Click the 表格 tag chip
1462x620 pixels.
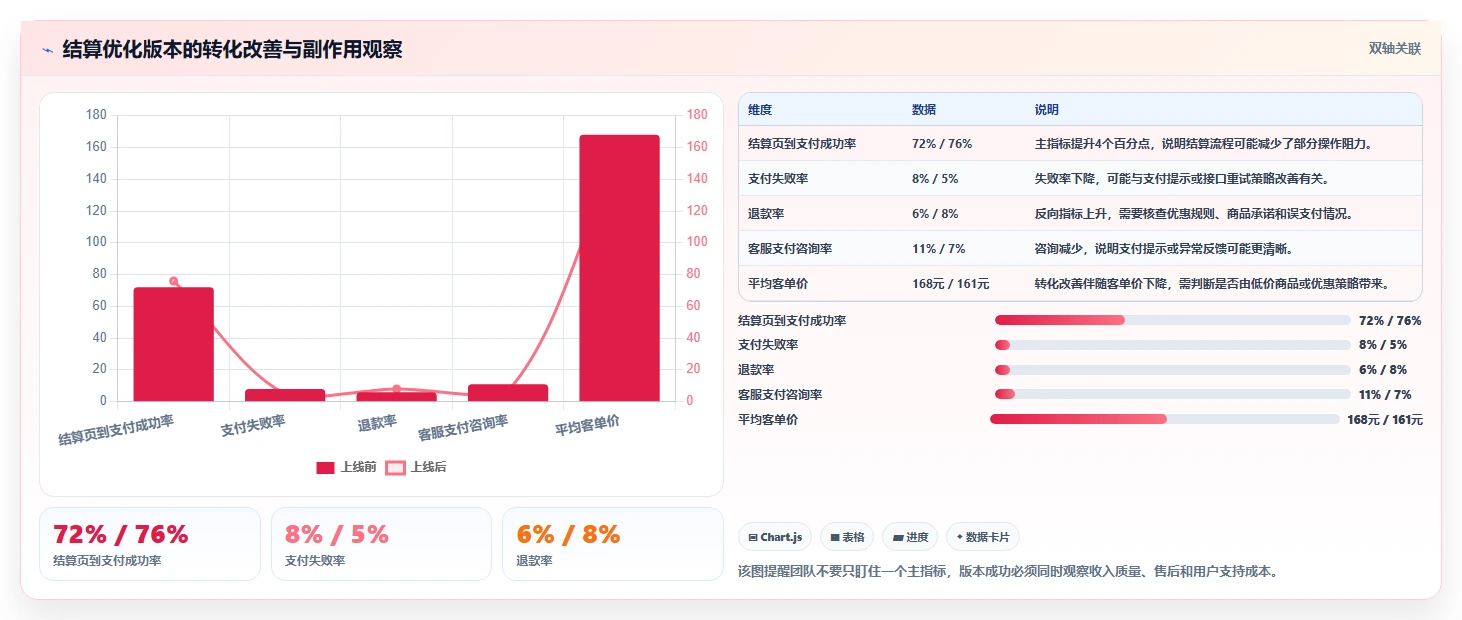[x=847, y=537]
